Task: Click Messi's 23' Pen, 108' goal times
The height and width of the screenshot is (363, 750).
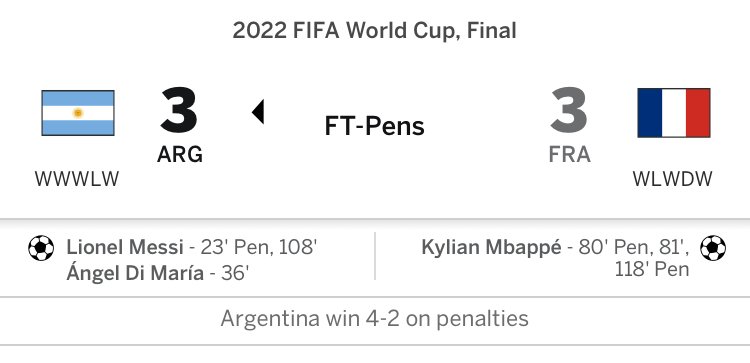Action: (x=259, y=248)
